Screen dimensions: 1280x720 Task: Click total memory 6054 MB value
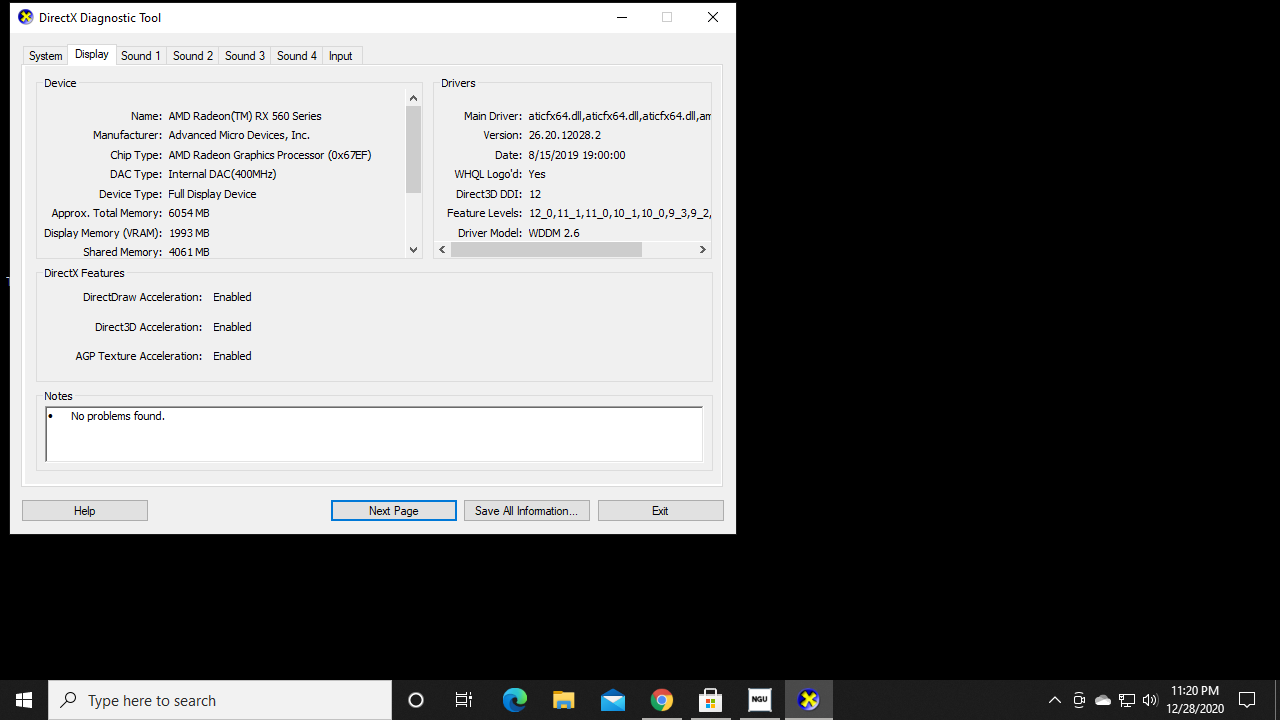189,213
